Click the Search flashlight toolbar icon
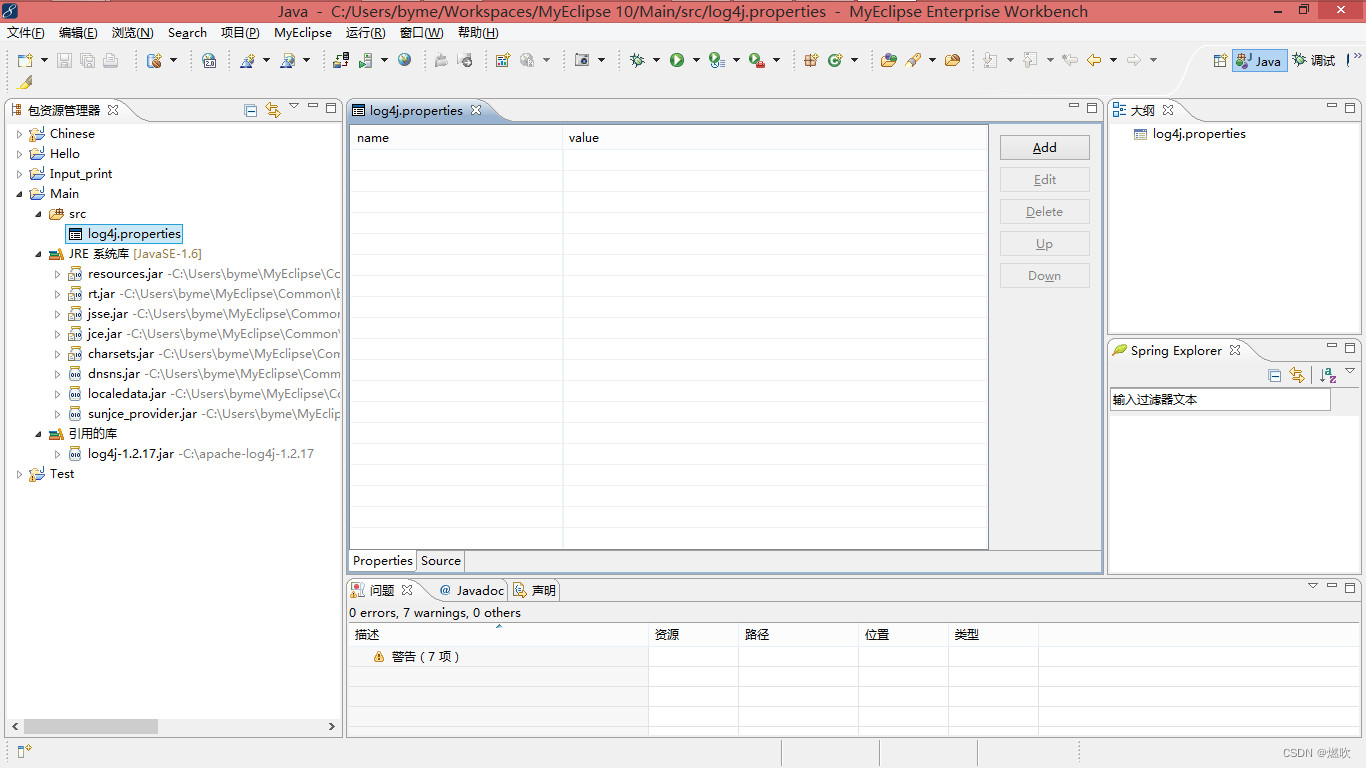 point(913,60)
